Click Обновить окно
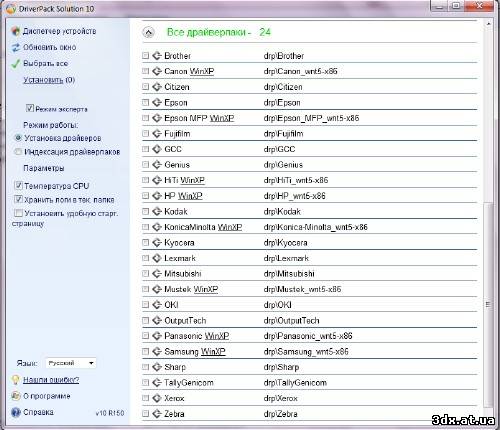The width and height of the screenshot is (500, 430). point(49,47)
